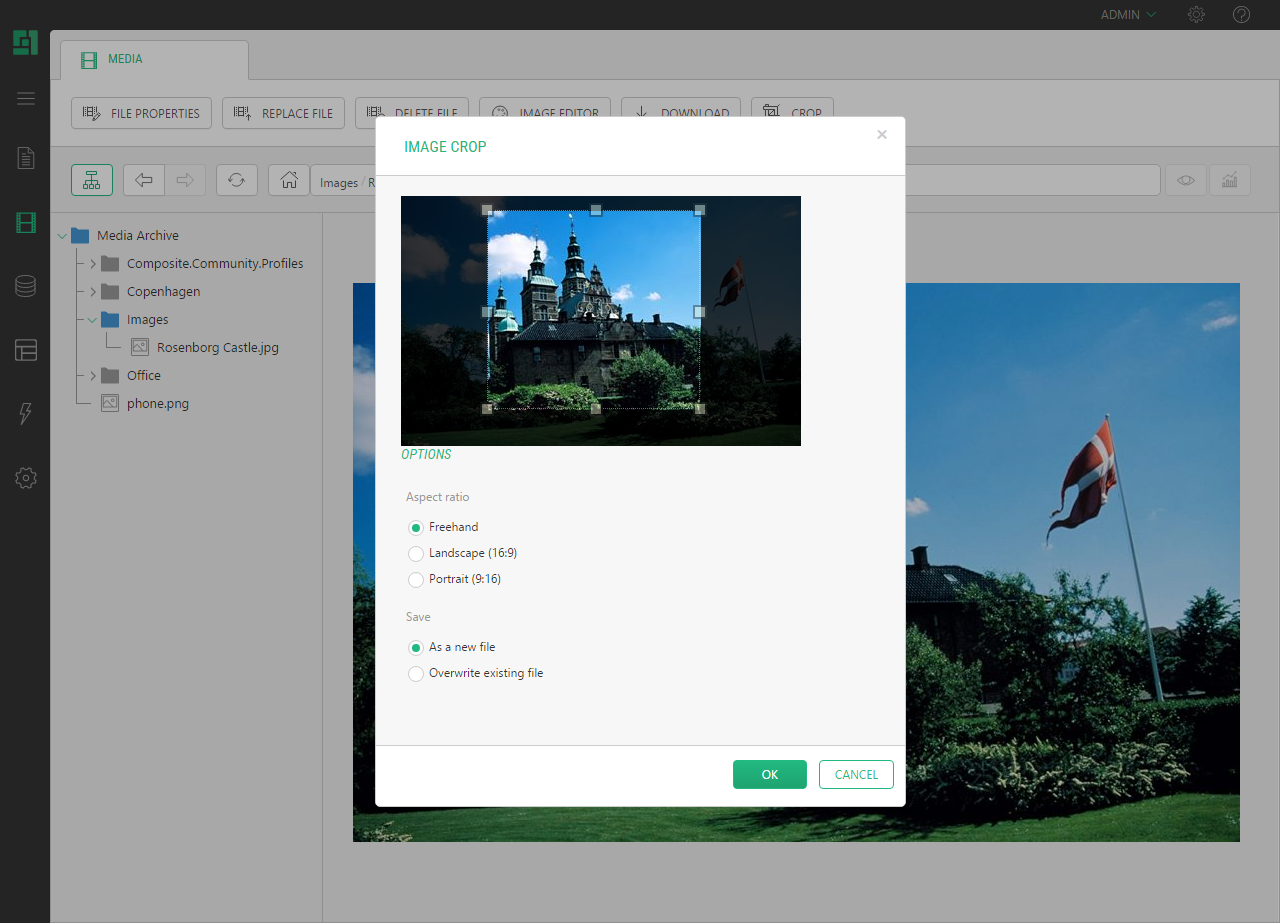Open the System gear perspective in the sidebar

pos(26,478)
